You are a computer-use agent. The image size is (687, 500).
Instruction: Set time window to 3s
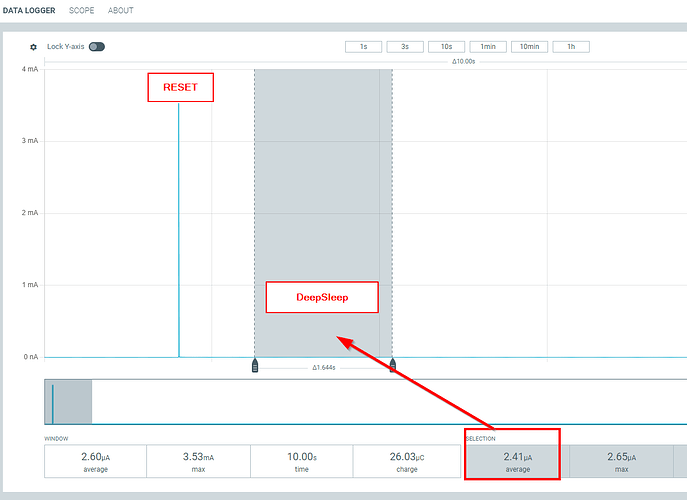click(405, 47)
